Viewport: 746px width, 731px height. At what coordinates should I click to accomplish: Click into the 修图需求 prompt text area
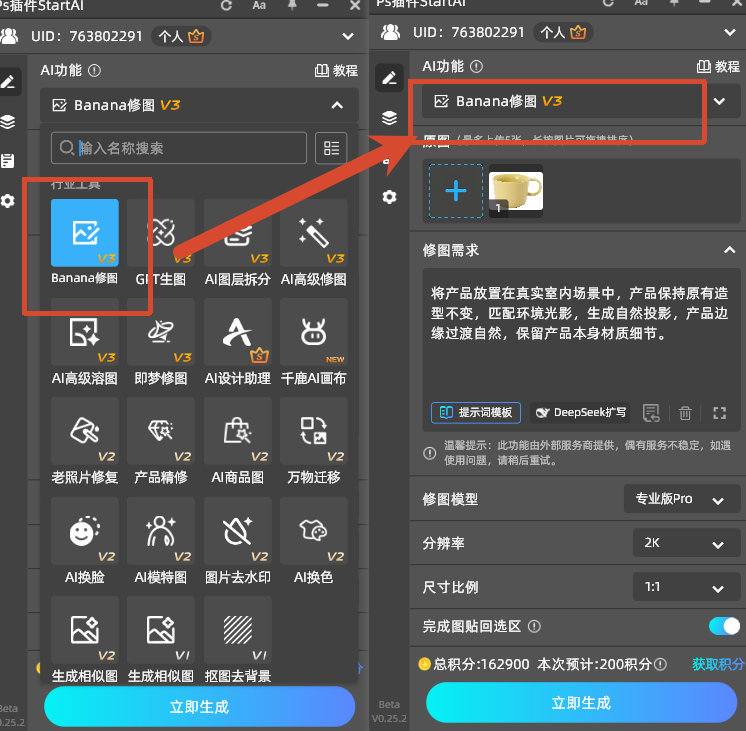coord(581,333)
